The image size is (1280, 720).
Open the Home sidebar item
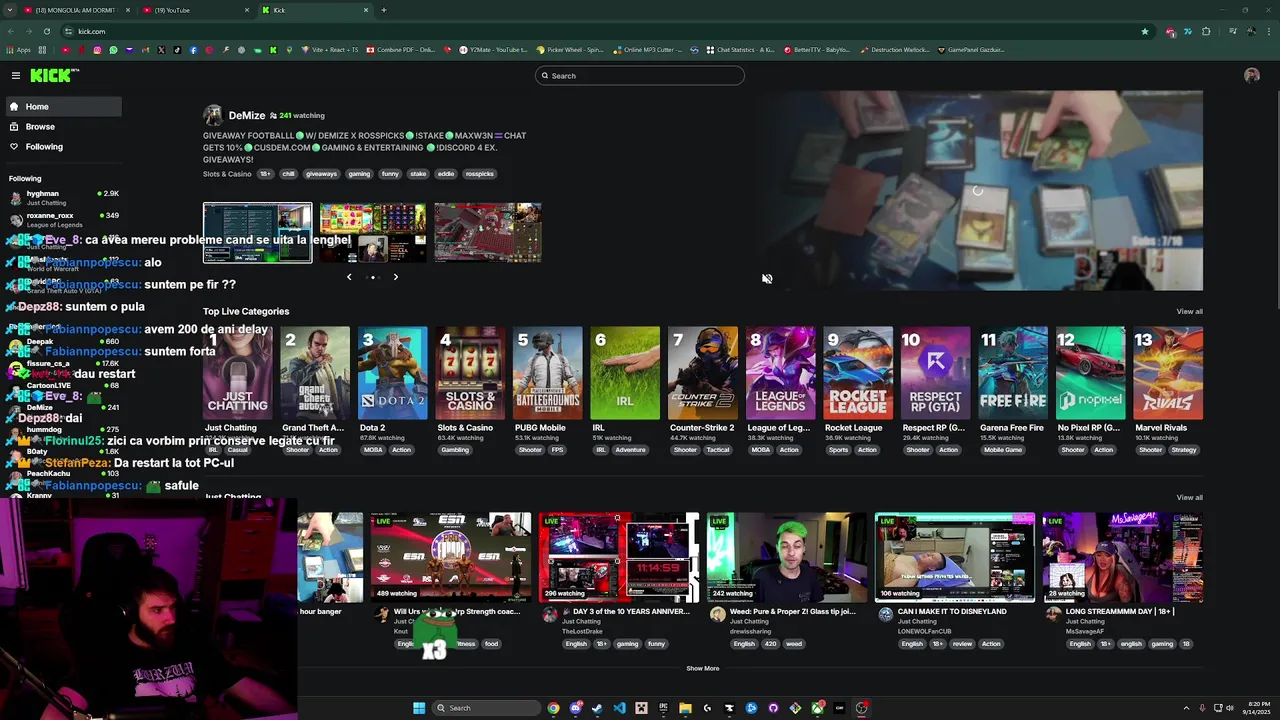tap(62, 106)
